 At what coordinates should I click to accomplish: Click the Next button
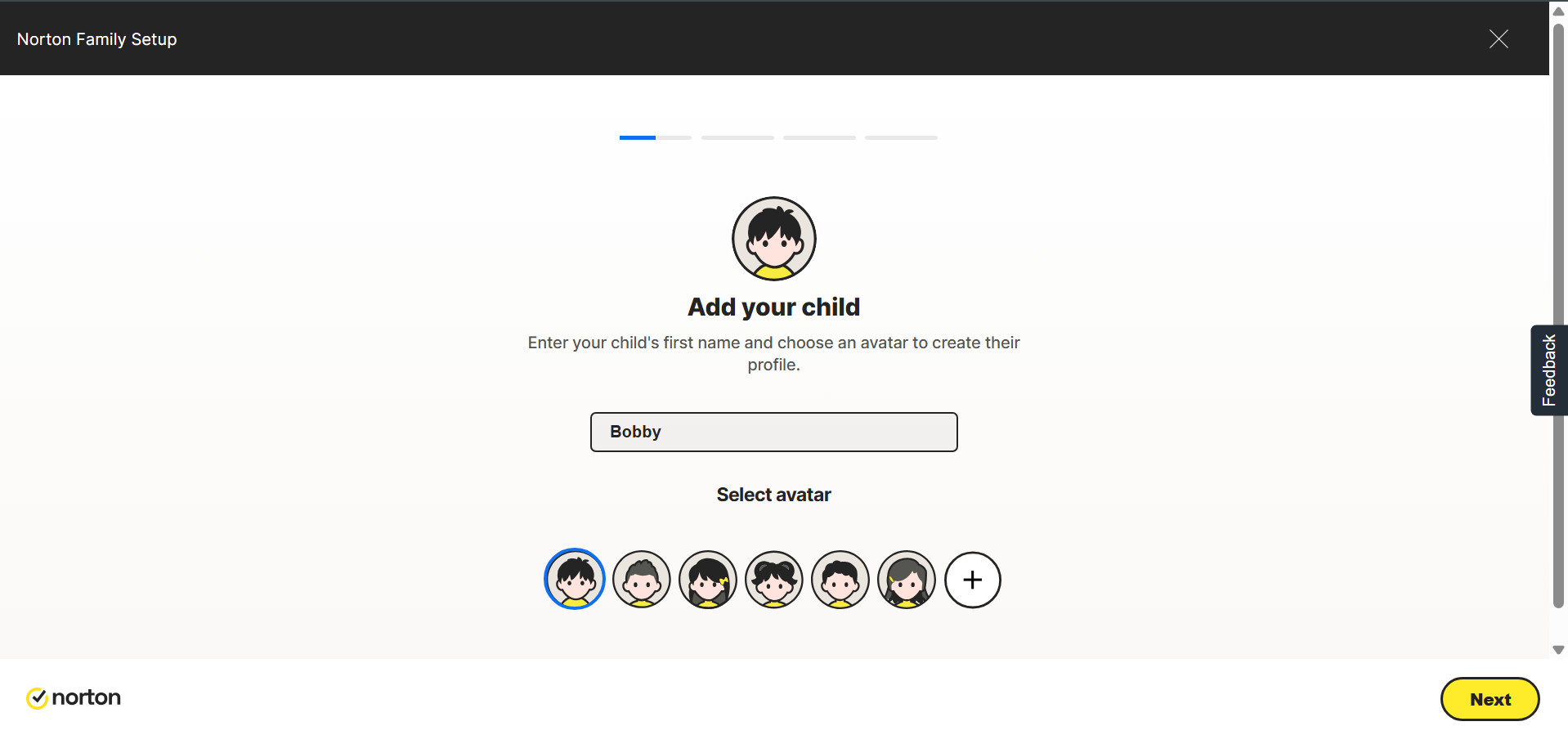click(1490, 699)
